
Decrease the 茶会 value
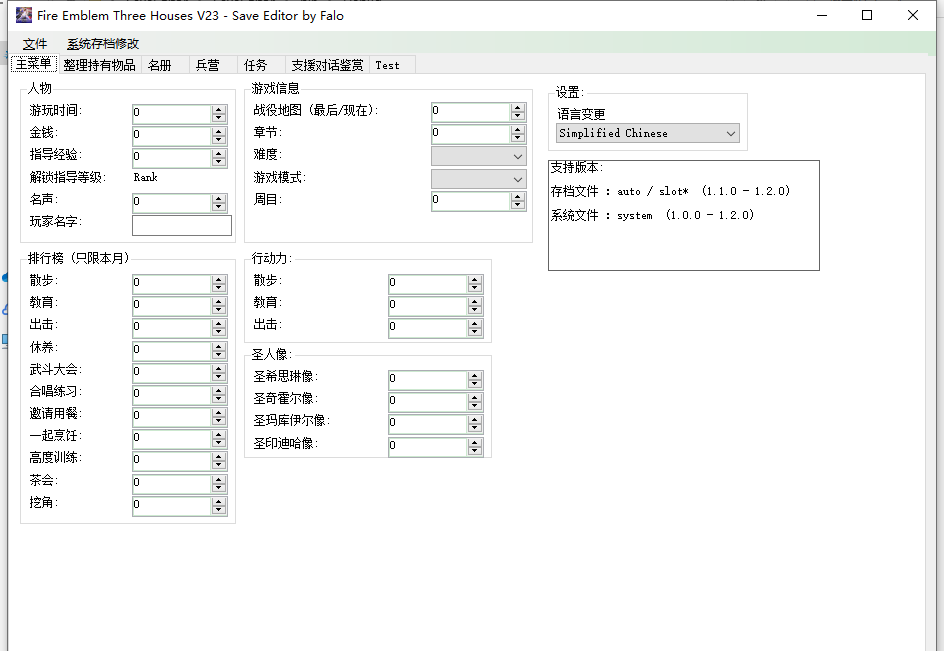(x=219, y=487)
